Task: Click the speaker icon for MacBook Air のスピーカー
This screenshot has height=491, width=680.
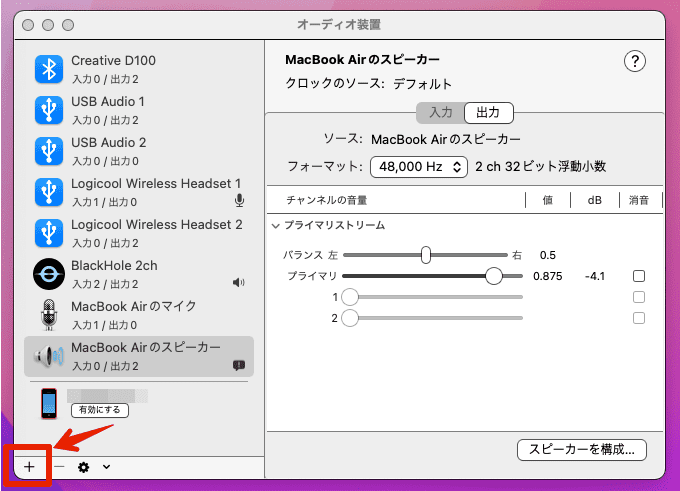Action: click(49, 356)
